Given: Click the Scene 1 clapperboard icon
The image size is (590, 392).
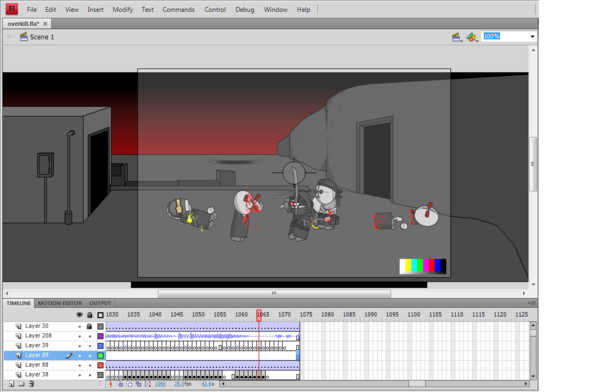Looking at the screenshot, I should [24, 36].
